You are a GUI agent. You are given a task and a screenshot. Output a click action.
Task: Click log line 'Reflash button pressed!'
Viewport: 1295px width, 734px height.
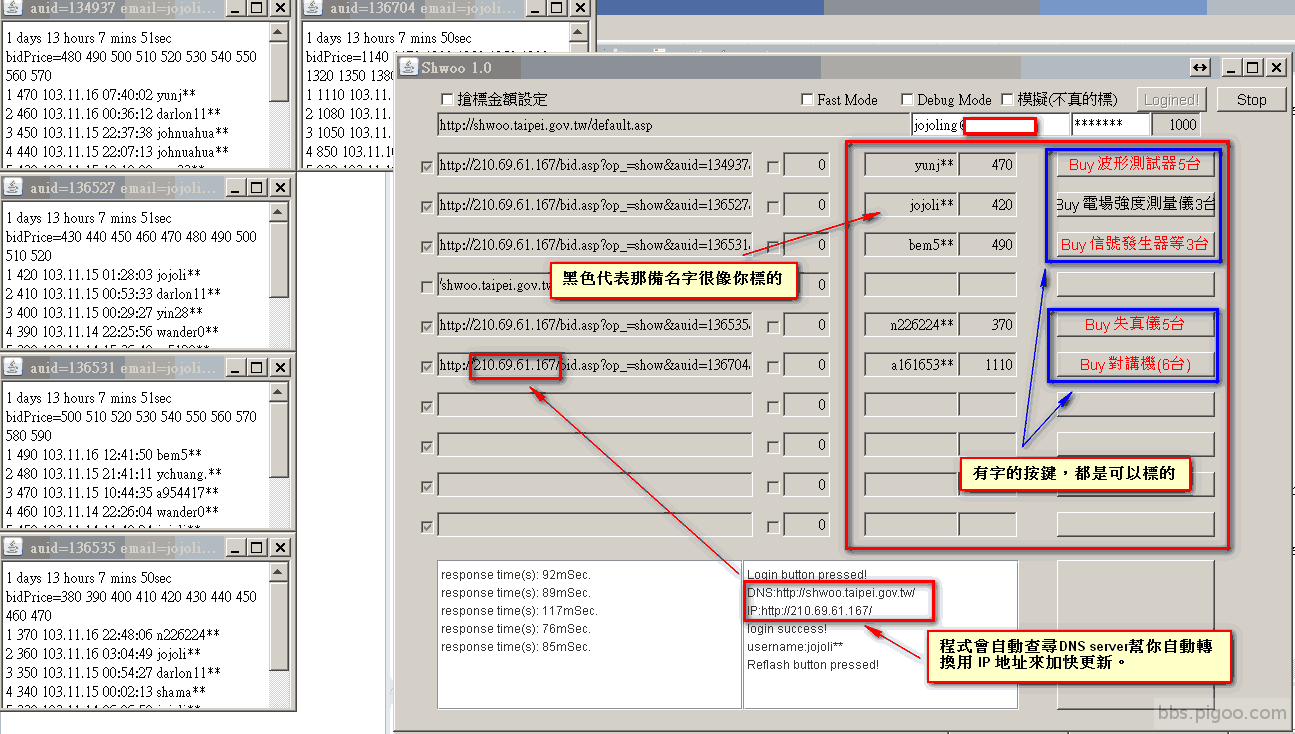[x=813, y=665]
